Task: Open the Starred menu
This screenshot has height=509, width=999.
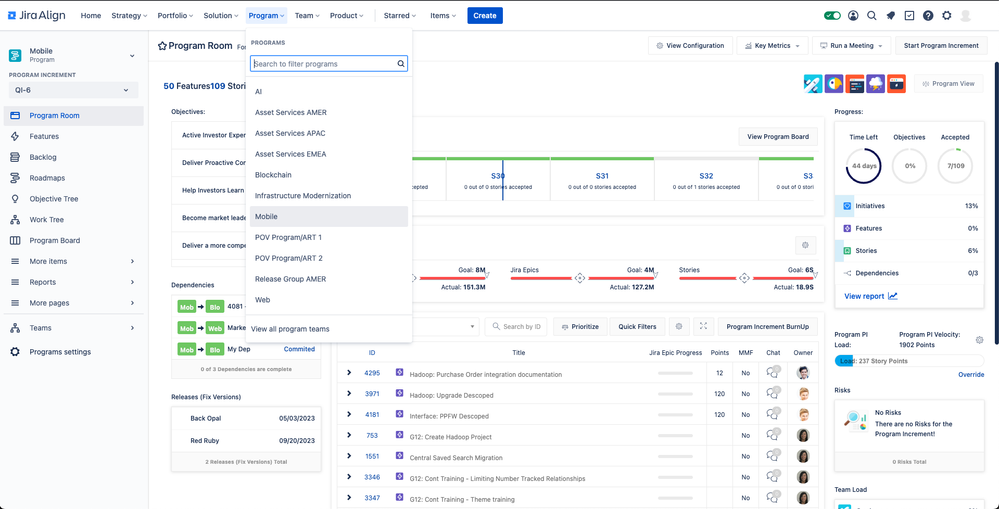Action: coord(399,16)
